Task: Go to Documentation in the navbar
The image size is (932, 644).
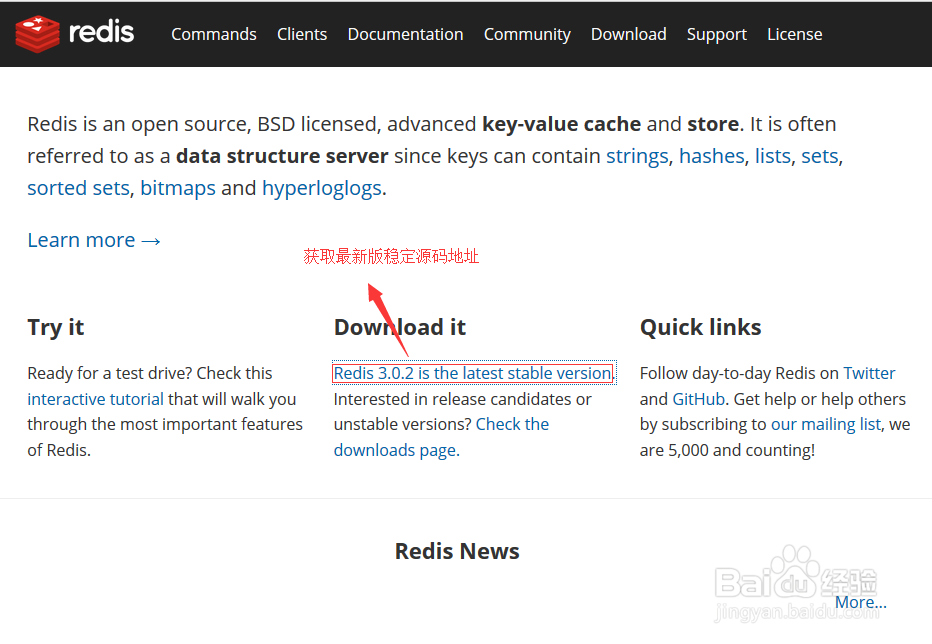Action: point(405,34)
